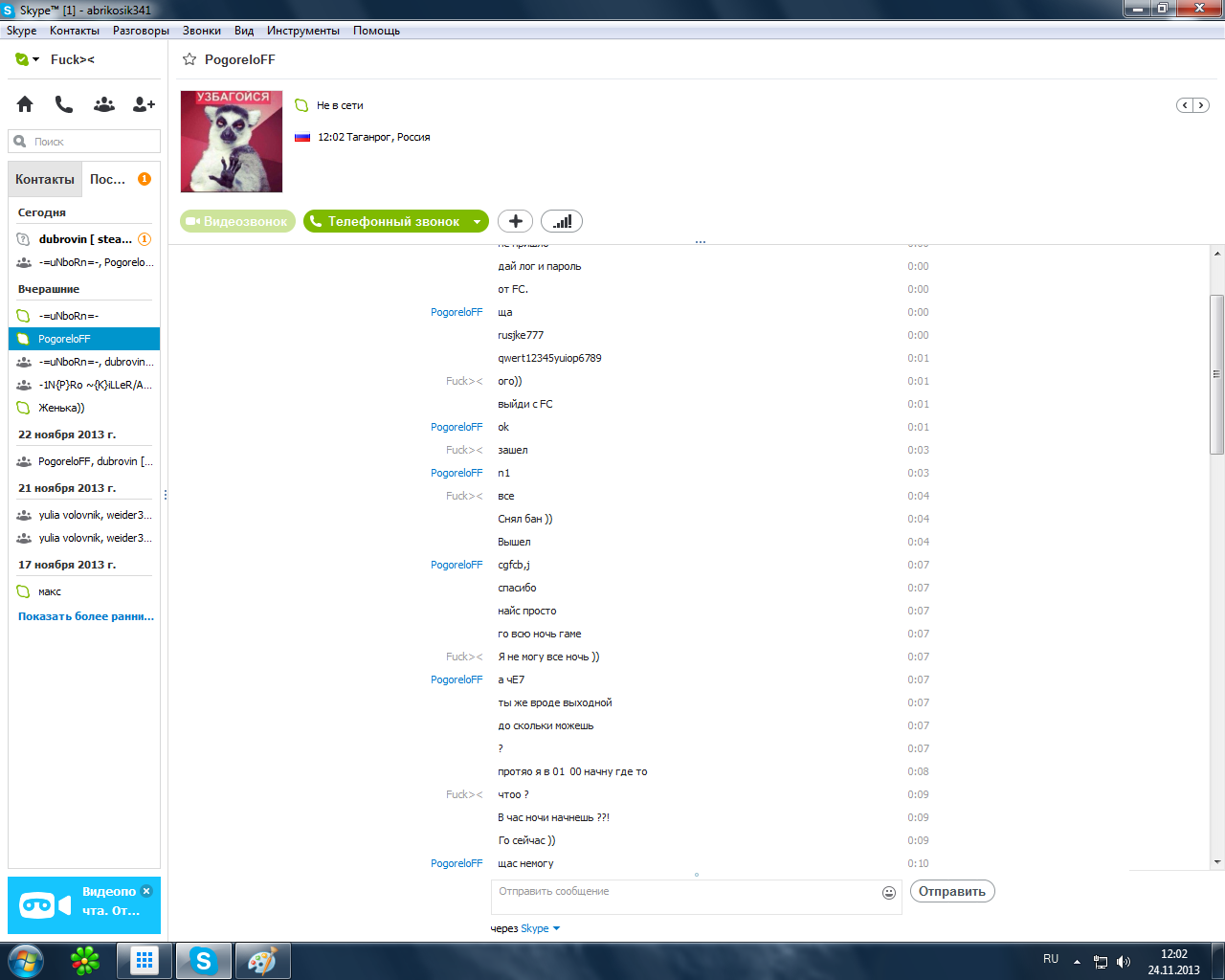
Task: Show hidden tray icons arrow
Action: tap(1077, 962)
